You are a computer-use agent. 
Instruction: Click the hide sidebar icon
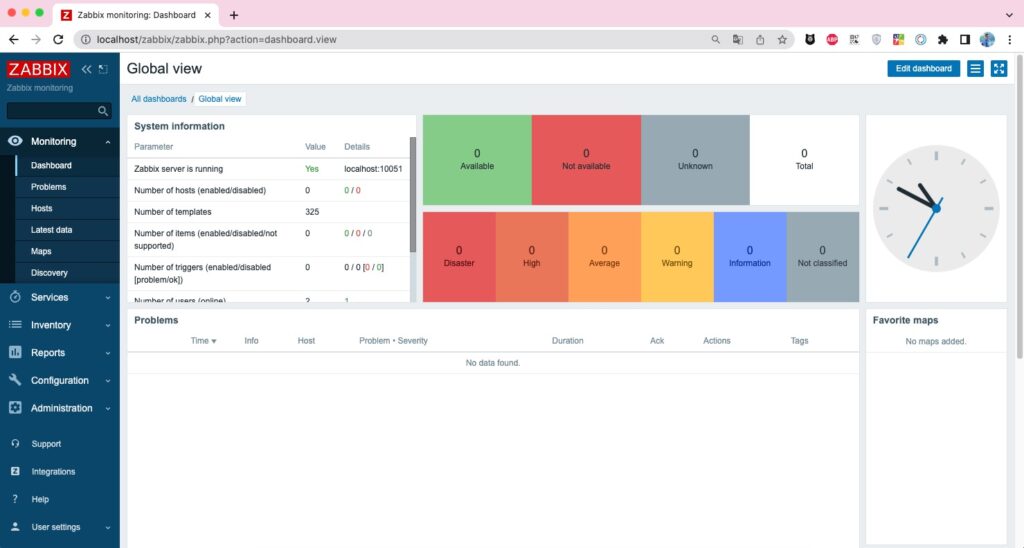coord(103,69)
